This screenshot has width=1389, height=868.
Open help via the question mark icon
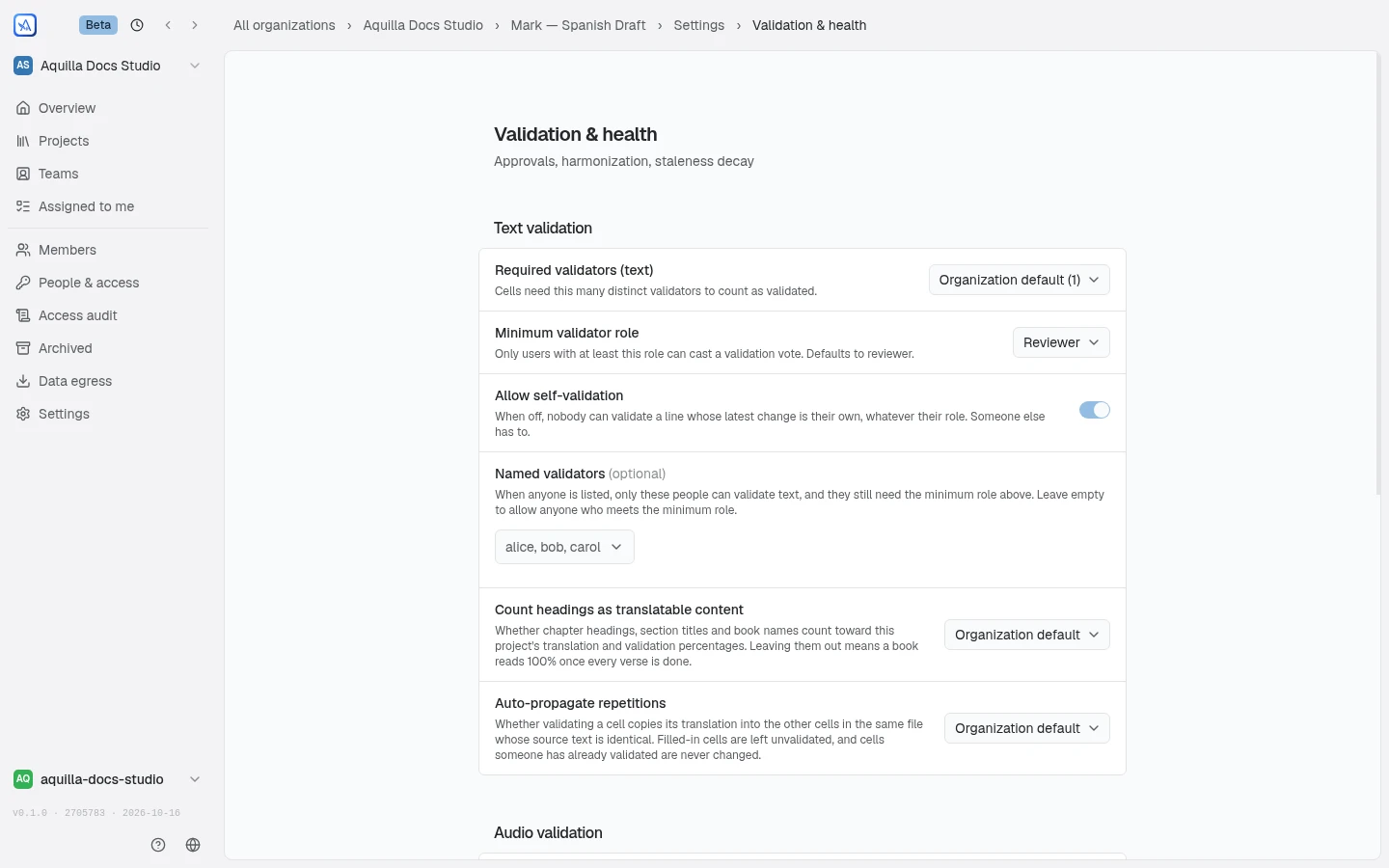pyautogui.click(x=158, y=845)
